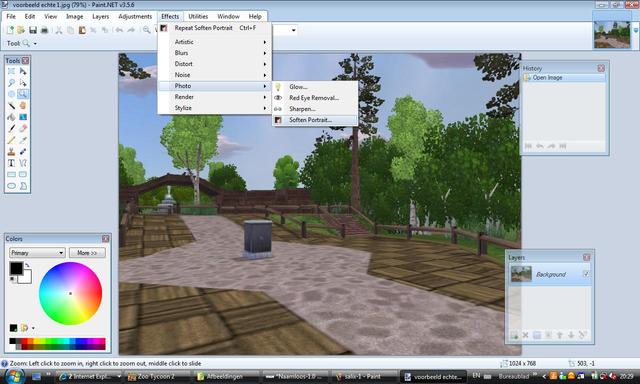Select the Clone Stamp tool
640x384 pixels.
click(11, 151)
